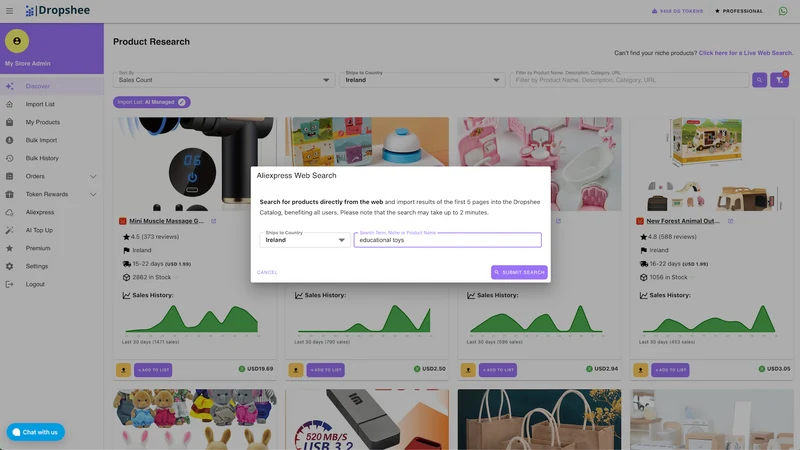This screenshot has width=800, height=450.
Task: Click import icon on USD3.05 product card
Action: click(x=640, y=370)
